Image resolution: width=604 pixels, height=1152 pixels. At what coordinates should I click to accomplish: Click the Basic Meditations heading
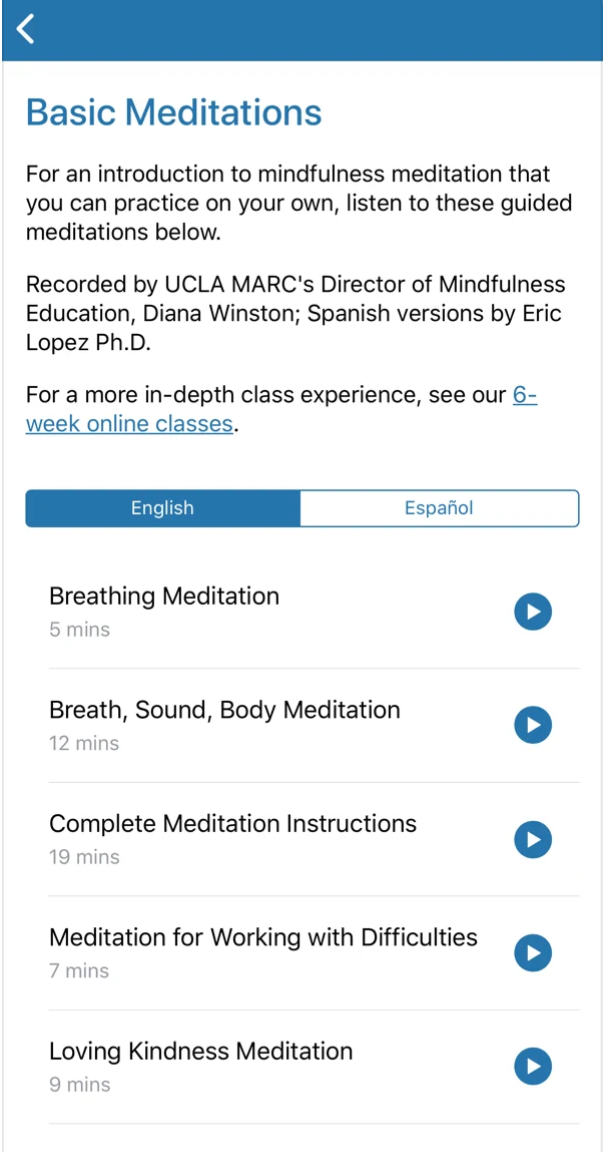[174, 112]
